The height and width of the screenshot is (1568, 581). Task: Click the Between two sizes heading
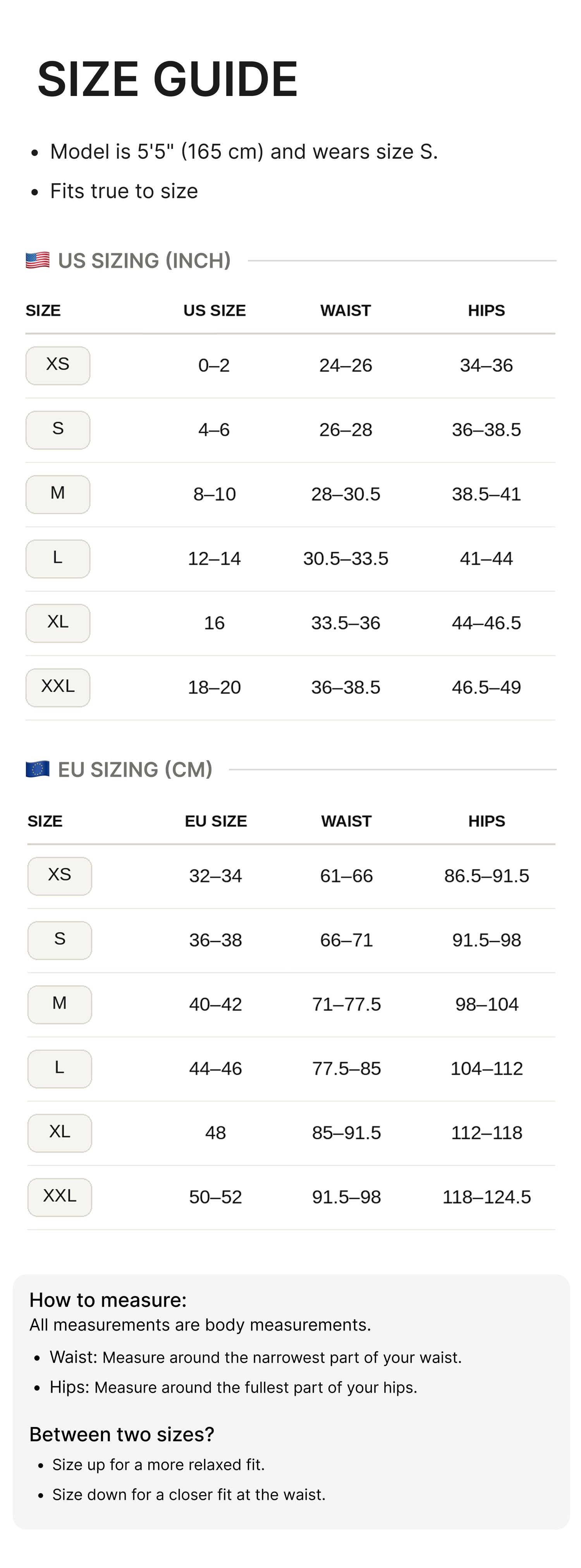coord(122,1435)
